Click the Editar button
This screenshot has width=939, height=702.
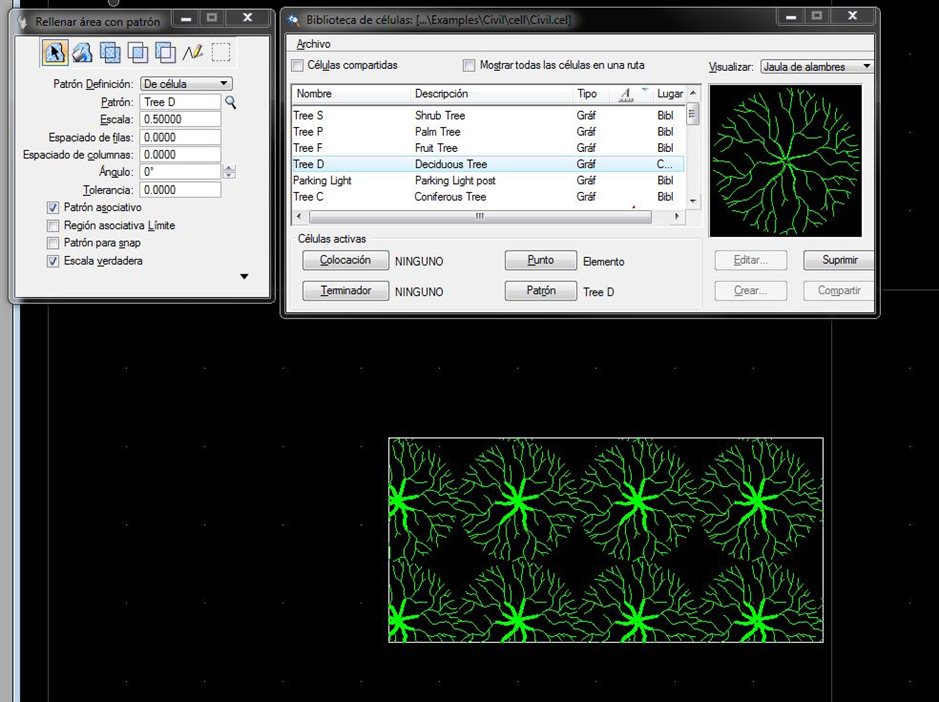click(x=750, y=260)
